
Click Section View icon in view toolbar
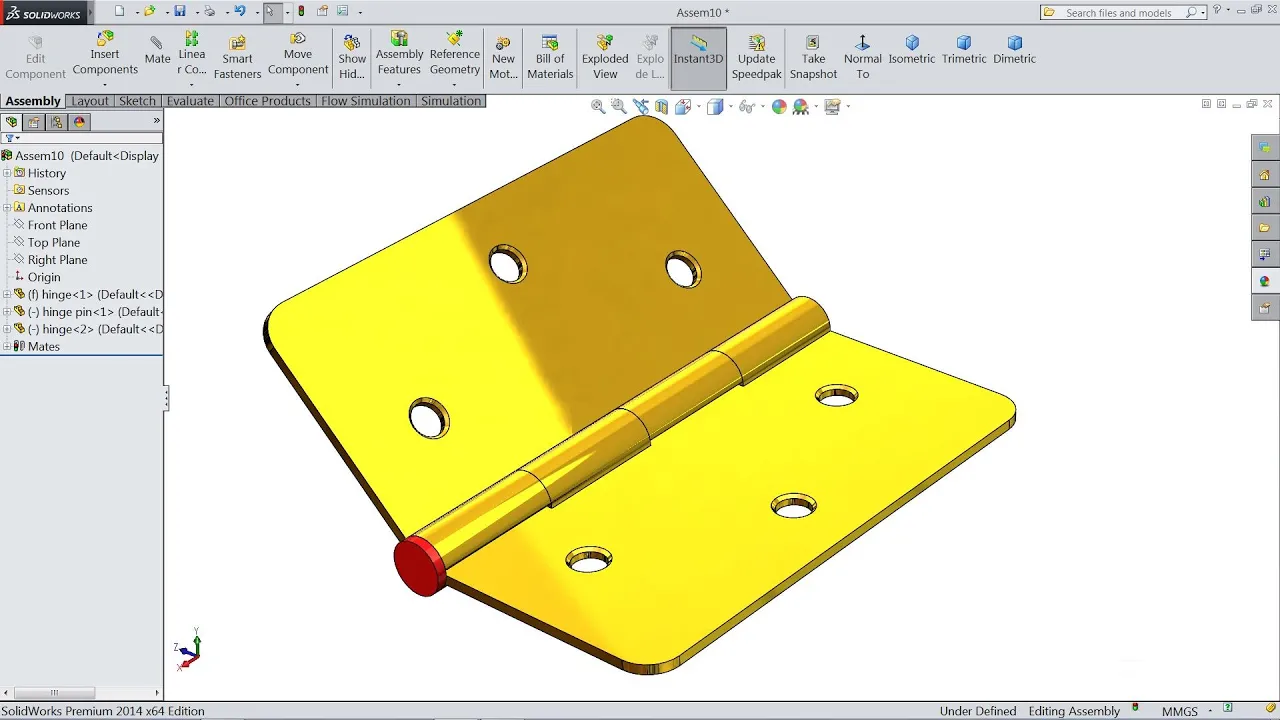point(662,106)
